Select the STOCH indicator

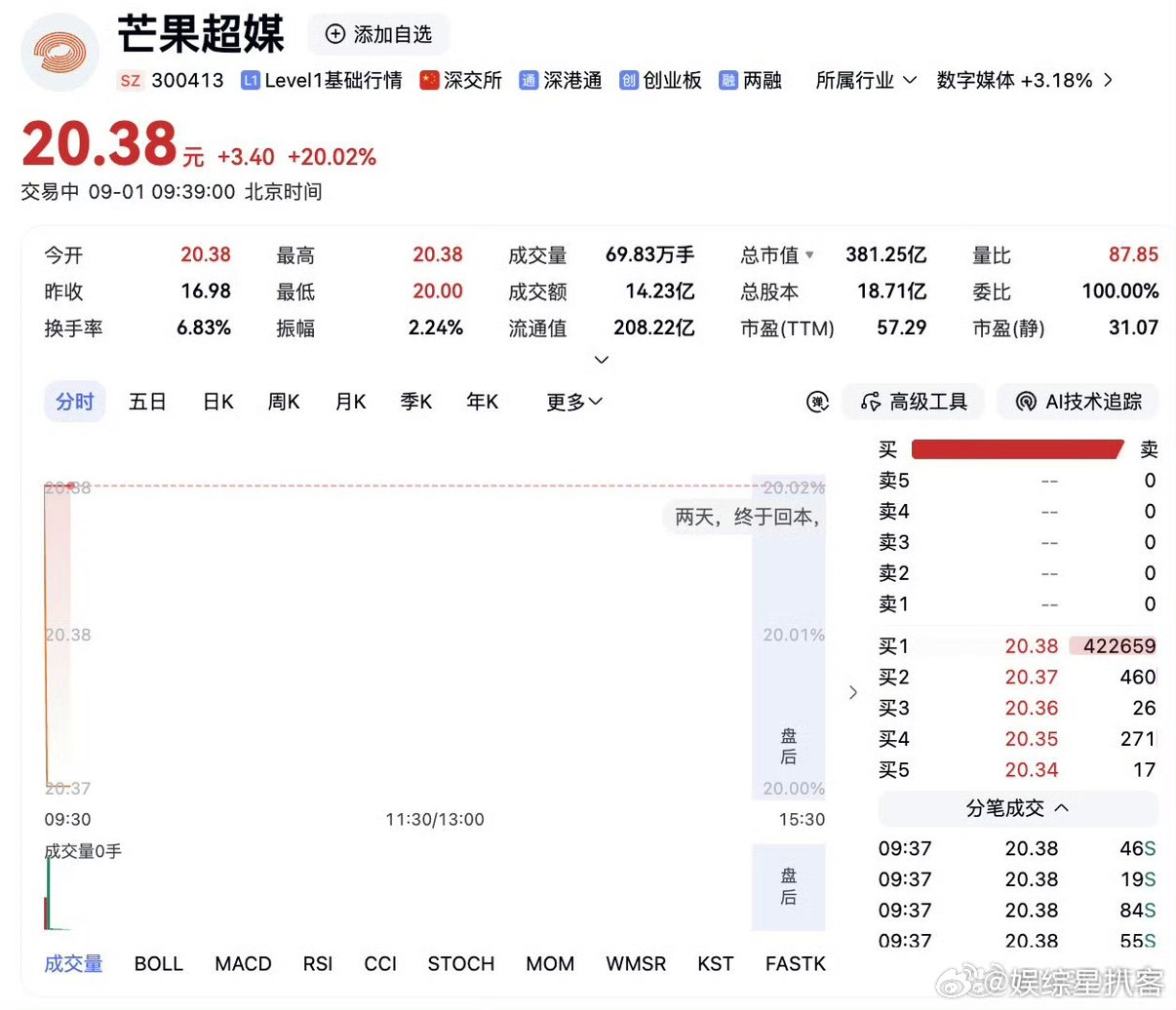[x=461, y=964]
